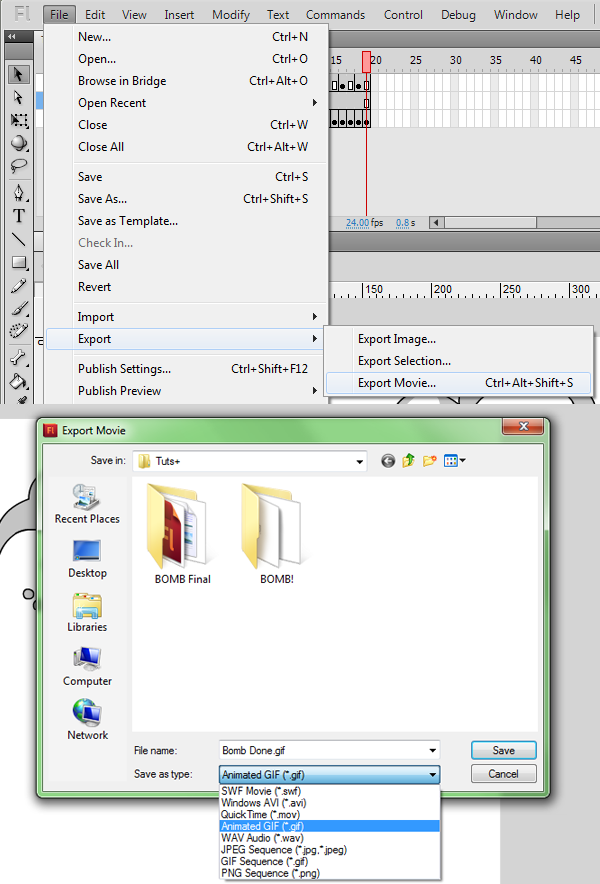Choose Export Image... from submenu
Screen dimensions: 600x884
[x=458, y=339]
